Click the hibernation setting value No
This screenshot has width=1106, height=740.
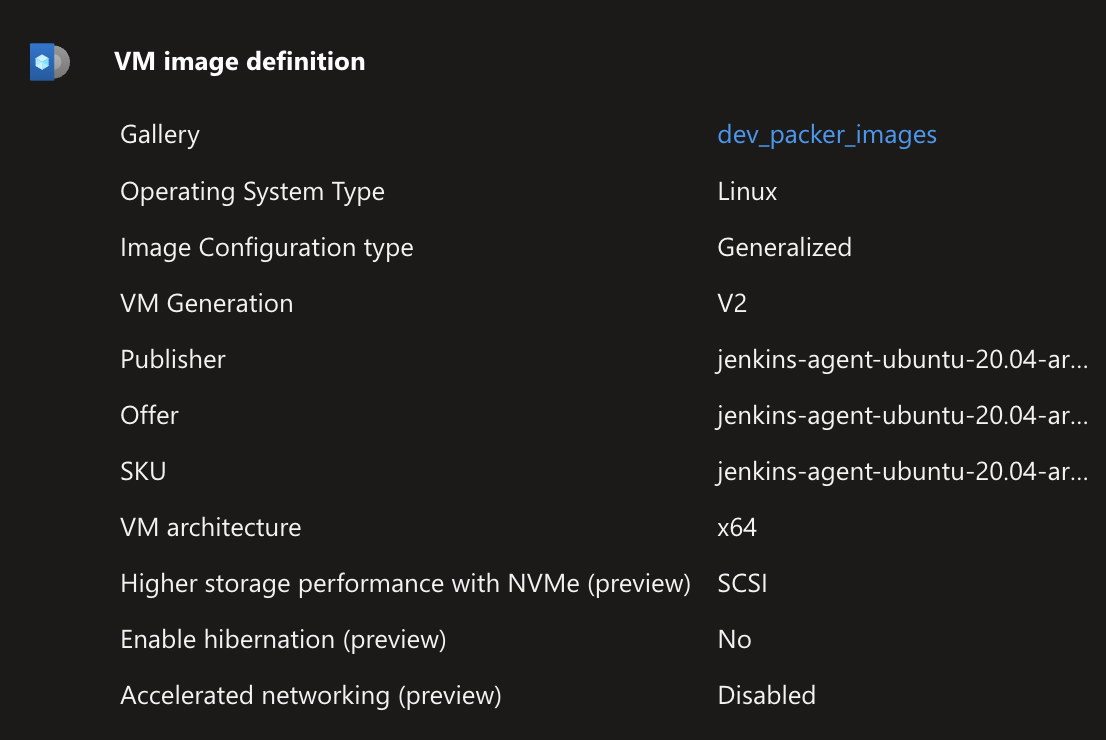(734, 639)
